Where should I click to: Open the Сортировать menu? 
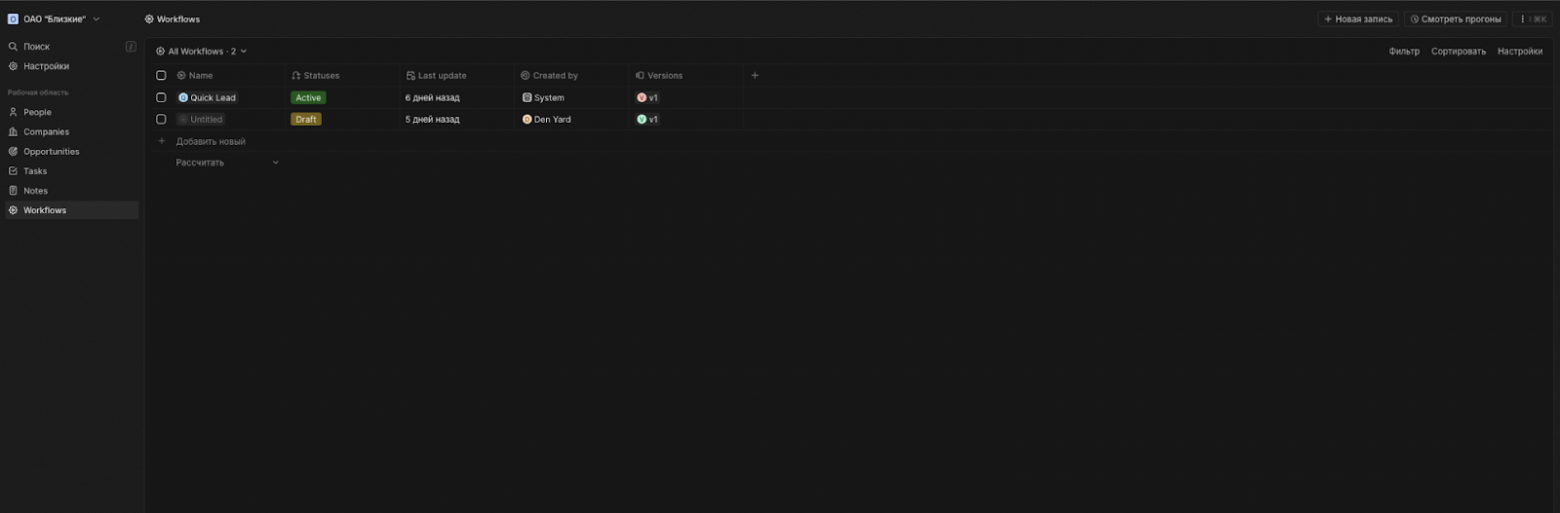[x=1457, y=51]
